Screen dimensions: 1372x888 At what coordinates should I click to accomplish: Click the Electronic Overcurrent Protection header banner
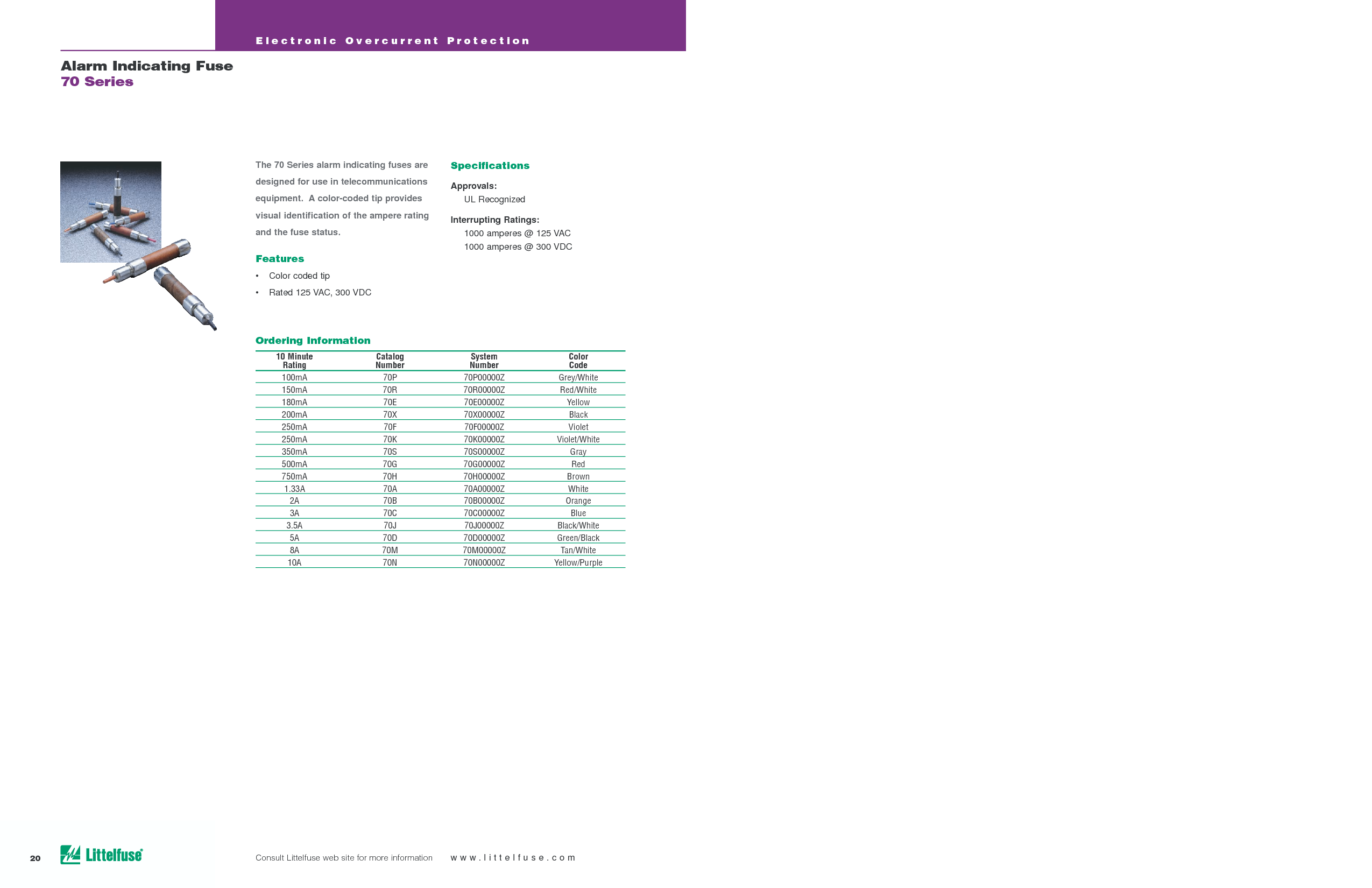pyautogui.click(x=393, y=41)
